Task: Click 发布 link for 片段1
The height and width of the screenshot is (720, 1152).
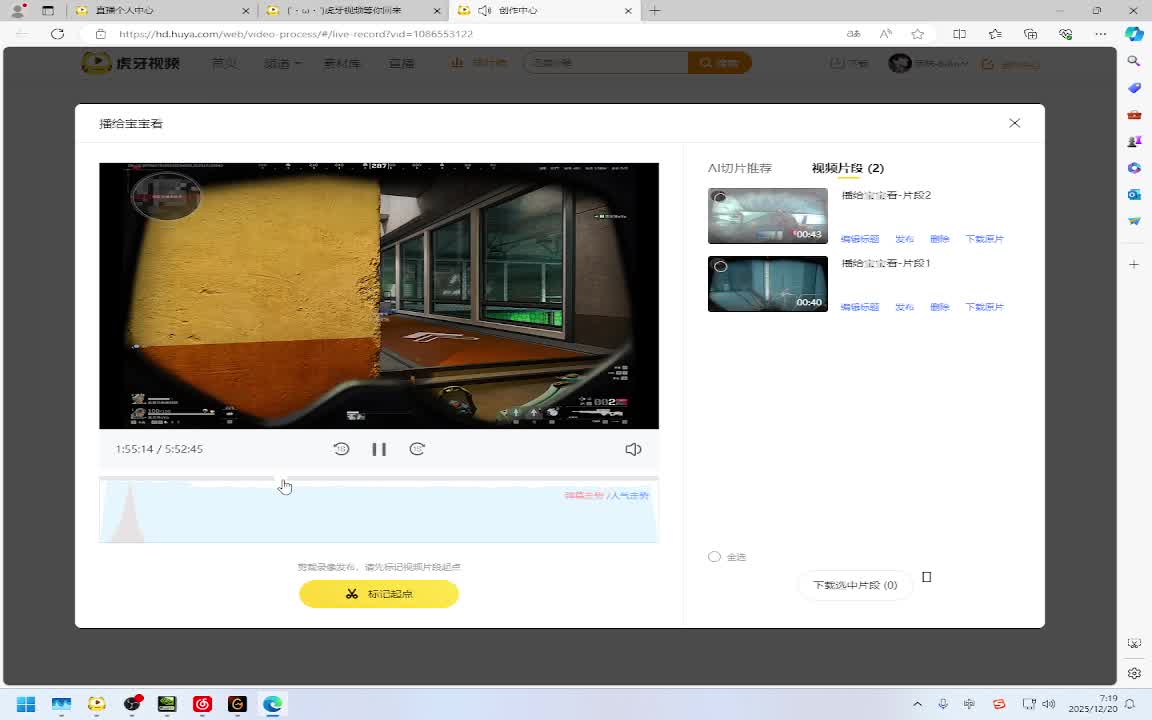Action: coord(904,307)
